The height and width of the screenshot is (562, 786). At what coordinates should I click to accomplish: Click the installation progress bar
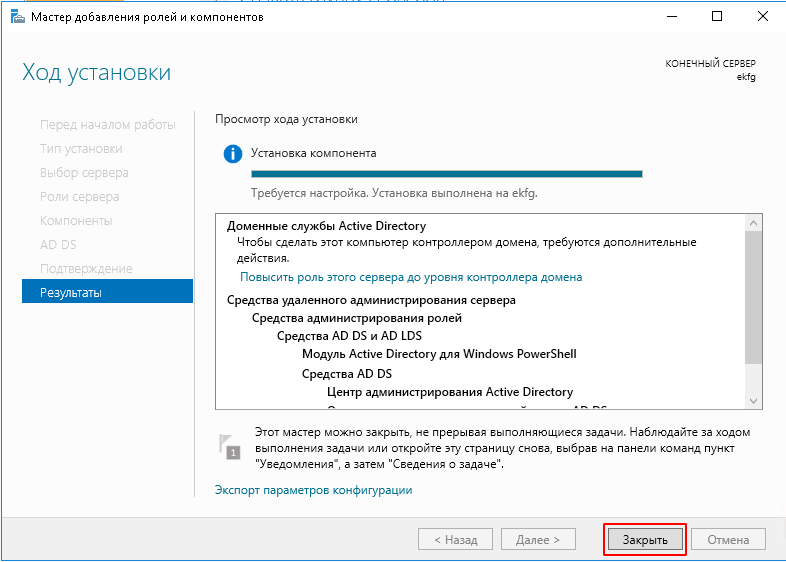[x=447, y=174]
